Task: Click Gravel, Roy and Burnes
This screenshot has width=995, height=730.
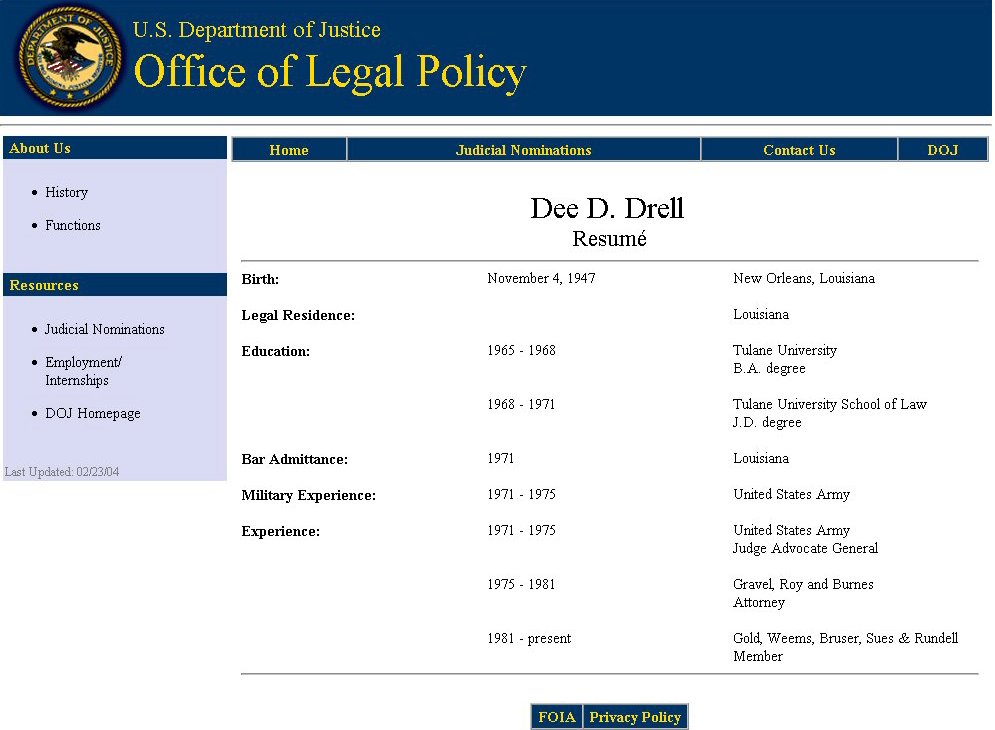Action: tap(803, 584)
